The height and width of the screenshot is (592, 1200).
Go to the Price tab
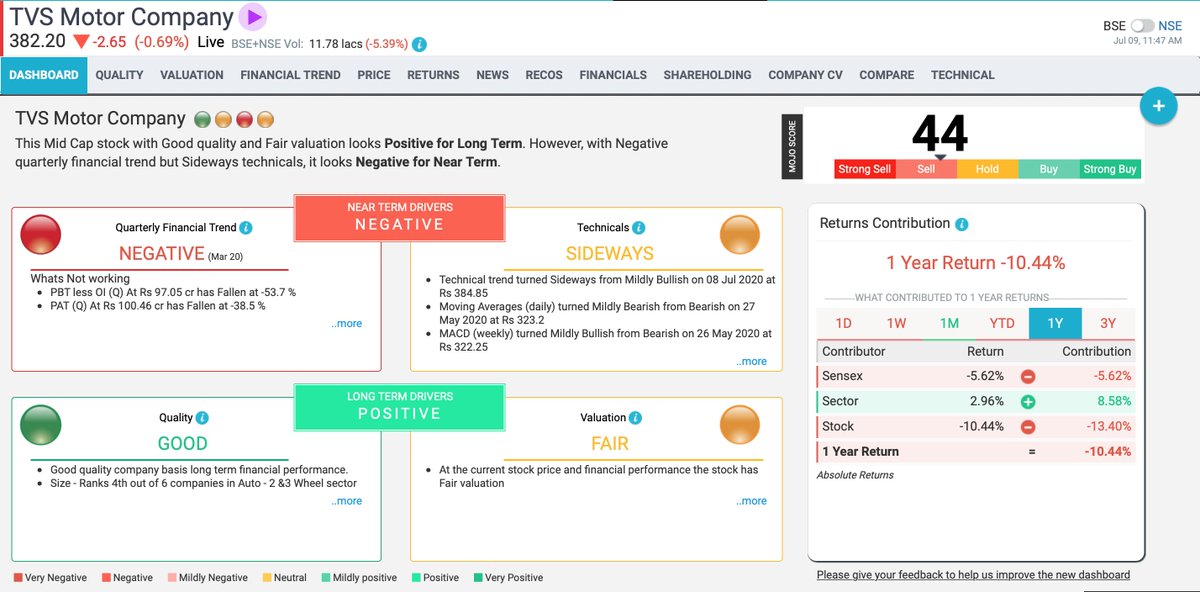pyautogui.click(x=374, y=75)
